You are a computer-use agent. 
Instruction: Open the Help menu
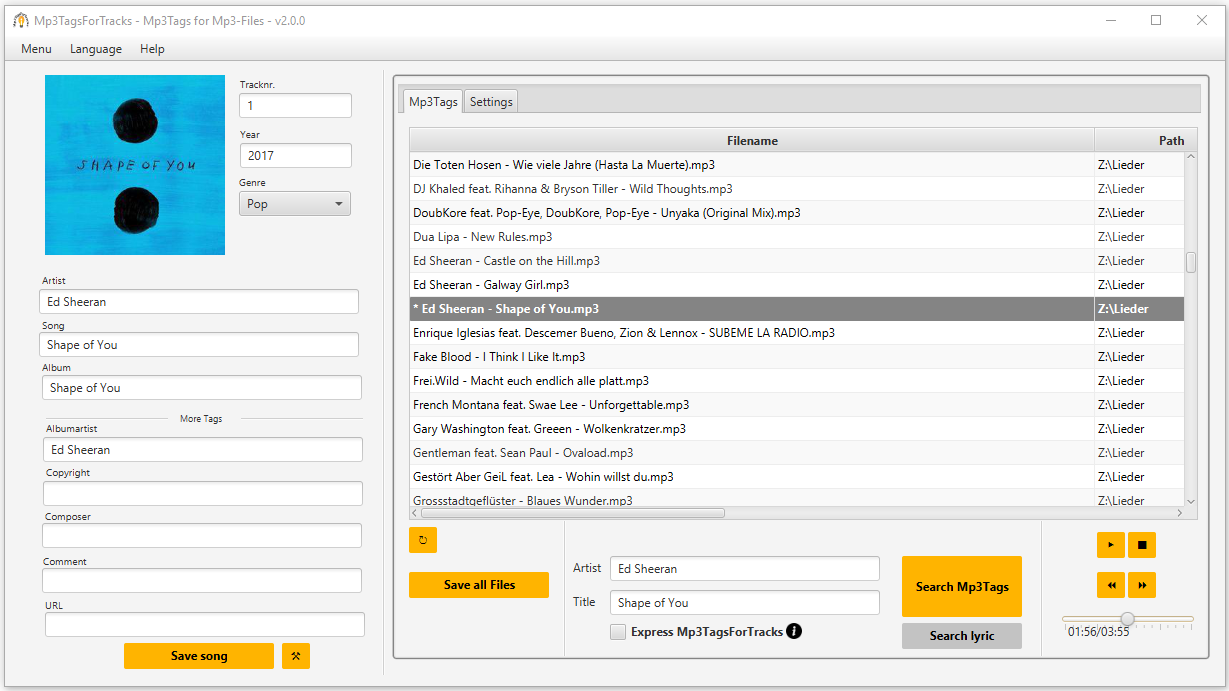(x=152, y=49)
